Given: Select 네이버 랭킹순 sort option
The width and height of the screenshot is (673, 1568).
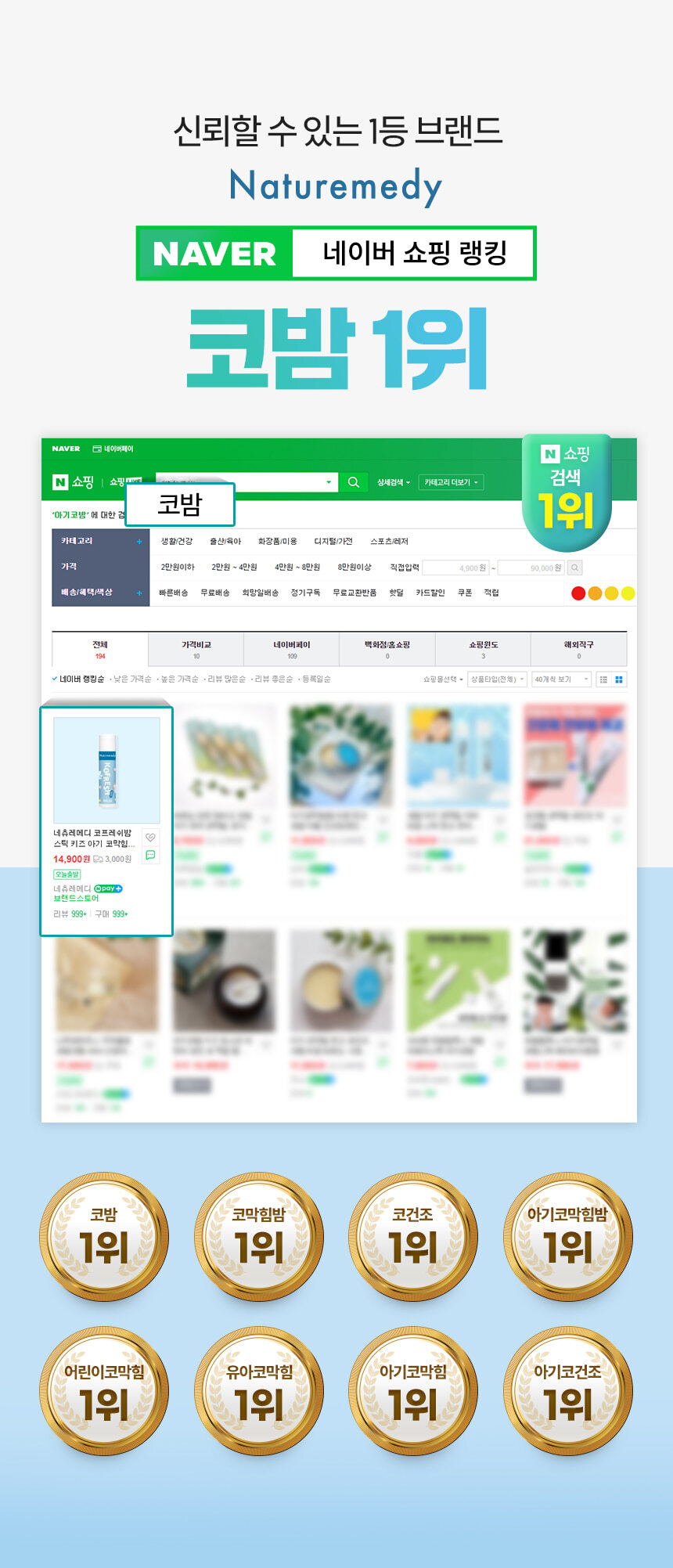Looking at the screenshot, I should [81, 679].
